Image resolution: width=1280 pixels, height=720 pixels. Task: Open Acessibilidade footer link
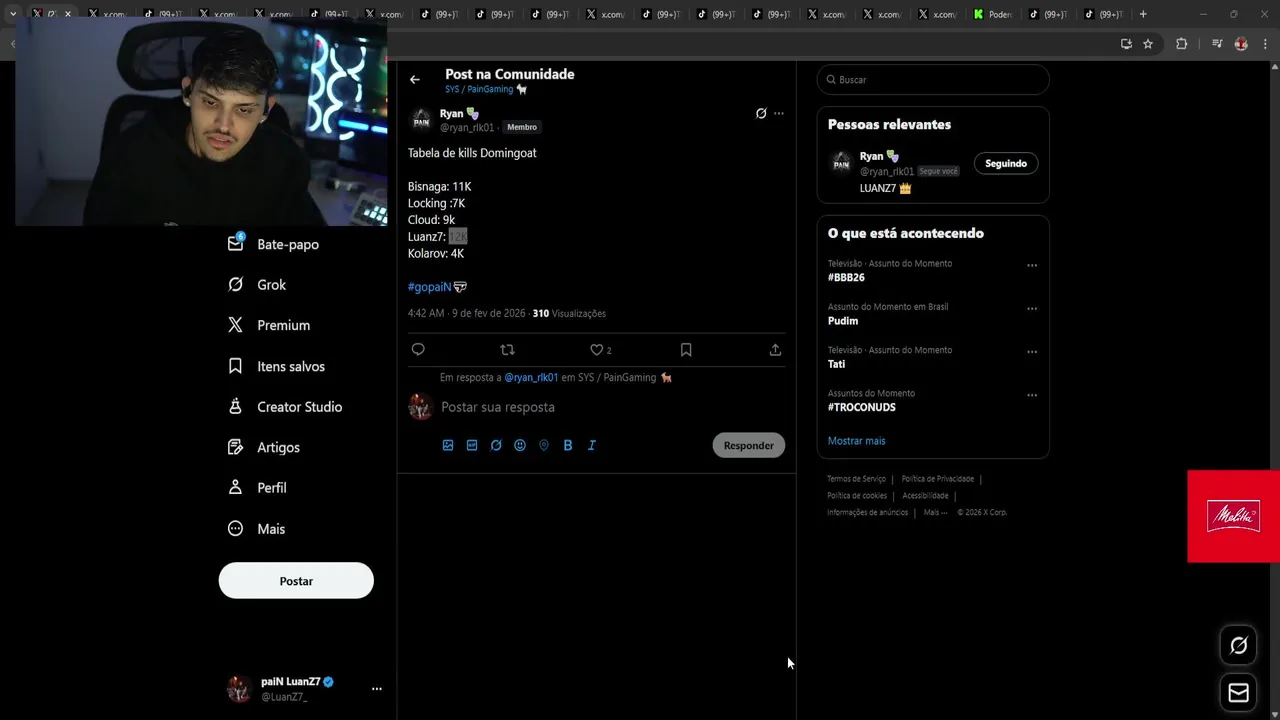[925, 496]
